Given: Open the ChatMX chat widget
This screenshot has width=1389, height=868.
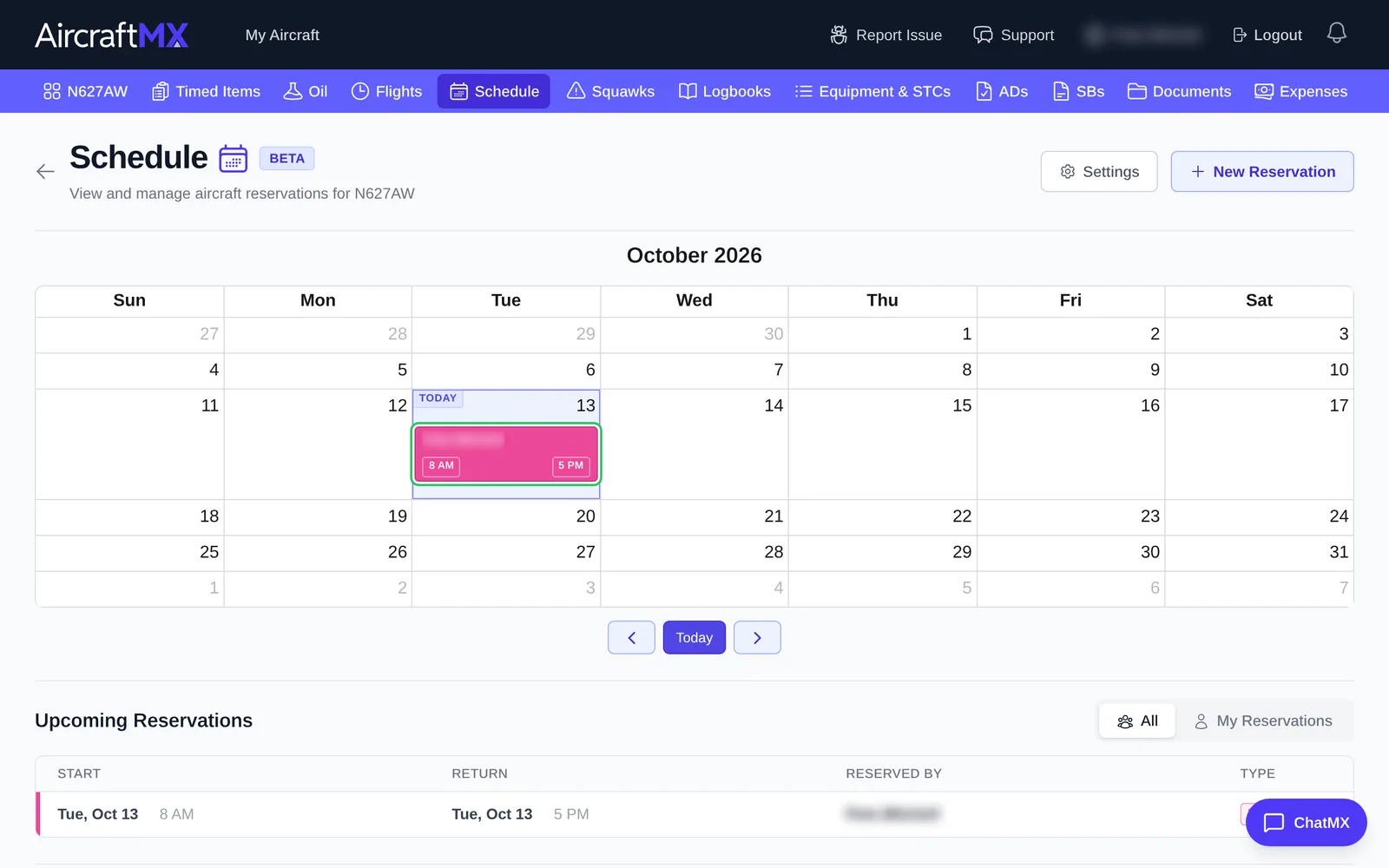Looking at the screenshot, I should point(1307,822).
